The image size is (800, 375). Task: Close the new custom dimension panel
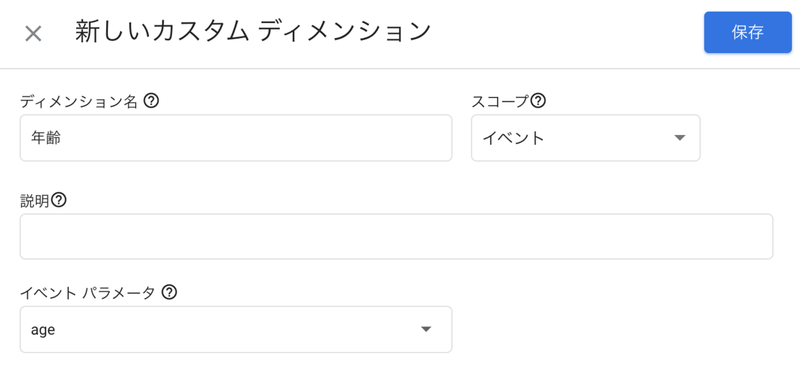pos(33,34)
